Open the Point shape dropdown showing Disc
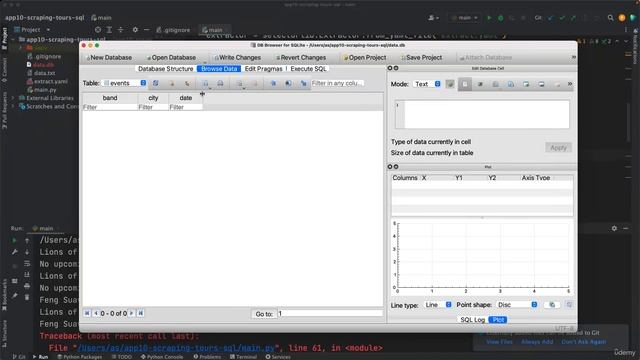Viewport: 640px width, 360px height. pyautogui.click(x=517, y=305)
